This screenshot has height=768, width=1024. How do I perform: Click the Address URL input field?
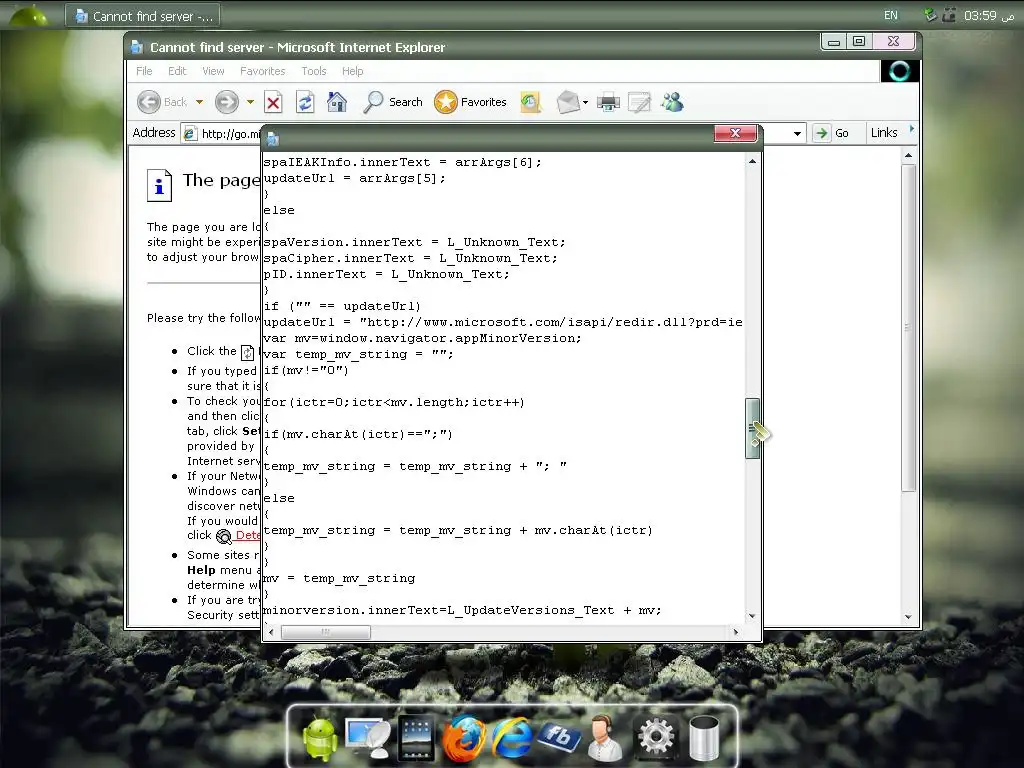[x=493, y=133]
